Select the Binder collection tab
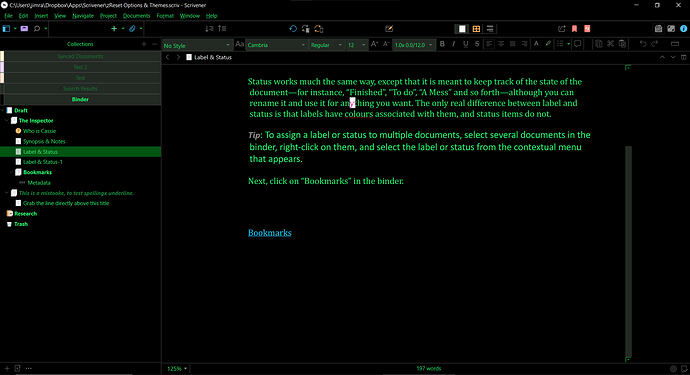This screenshot has height=375, width=690. pos(80,99)
